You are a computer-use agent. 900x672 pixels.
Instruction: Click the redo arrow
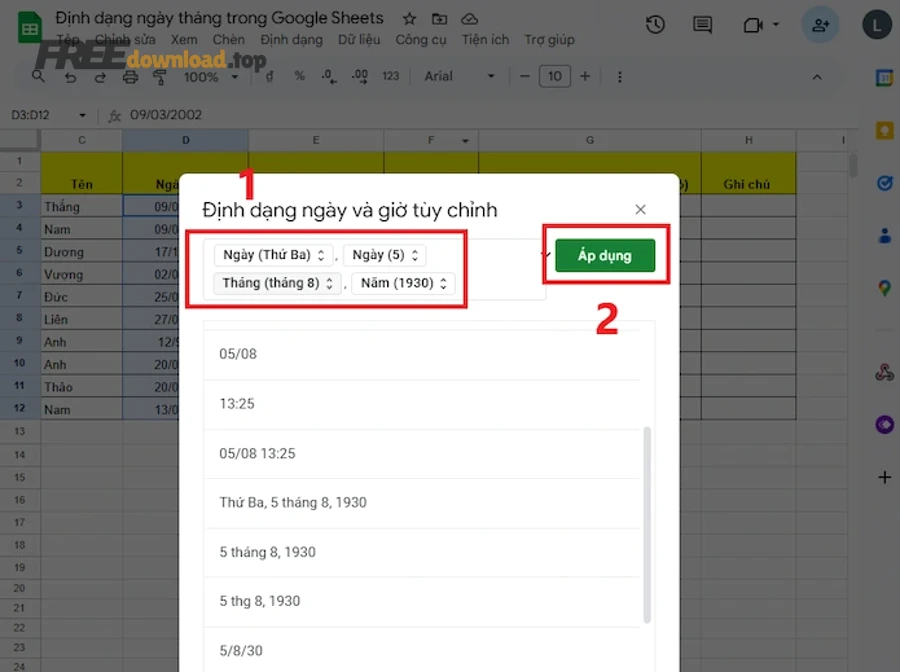click(100, 77)
